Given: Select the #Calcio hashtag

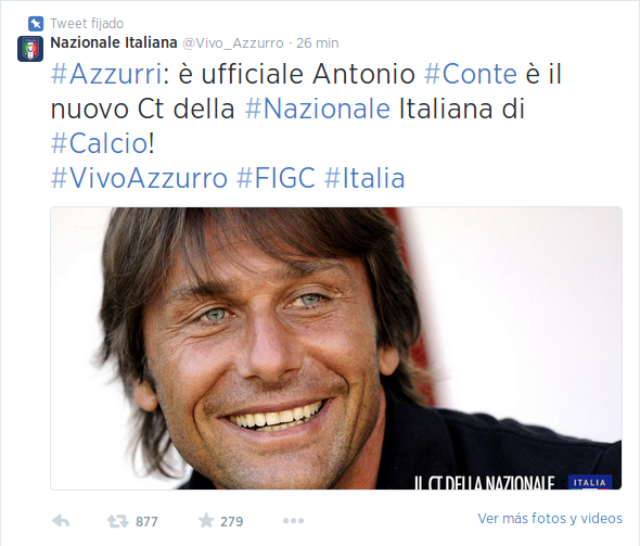Looking at the screenshot, I should point(99,144).
